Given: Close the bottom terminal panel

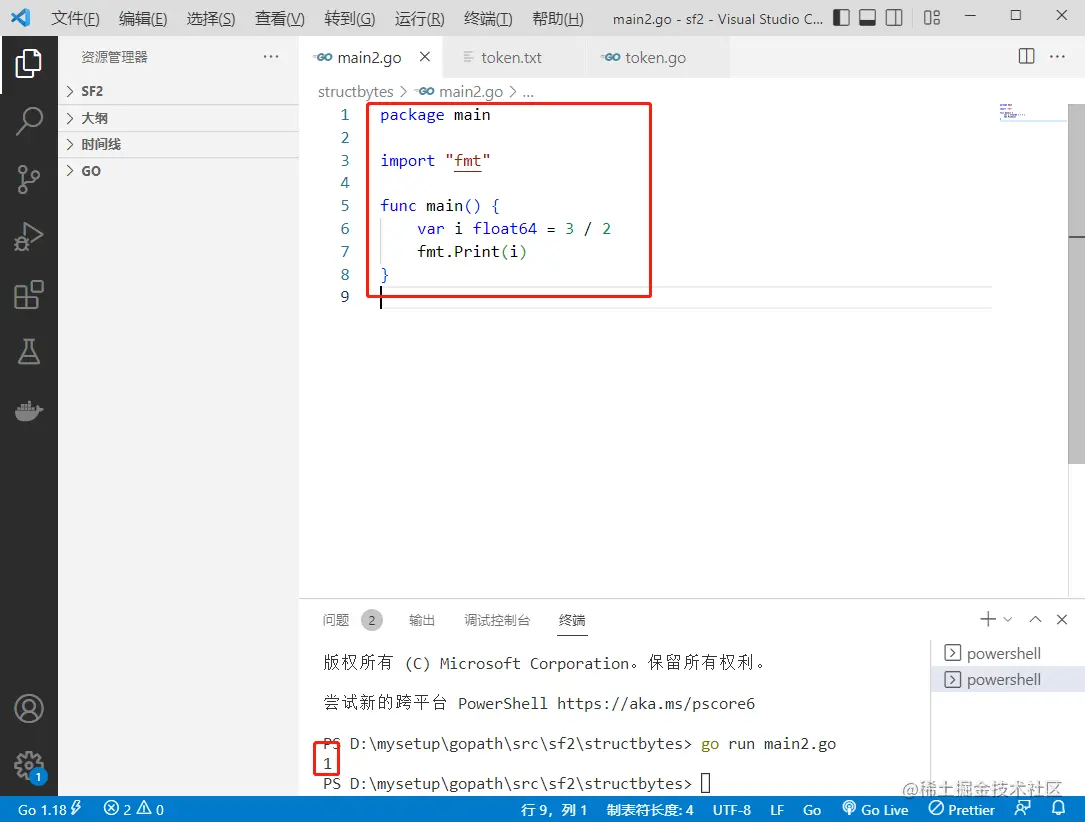Looking at the screenshot, I should (1062, 619).
